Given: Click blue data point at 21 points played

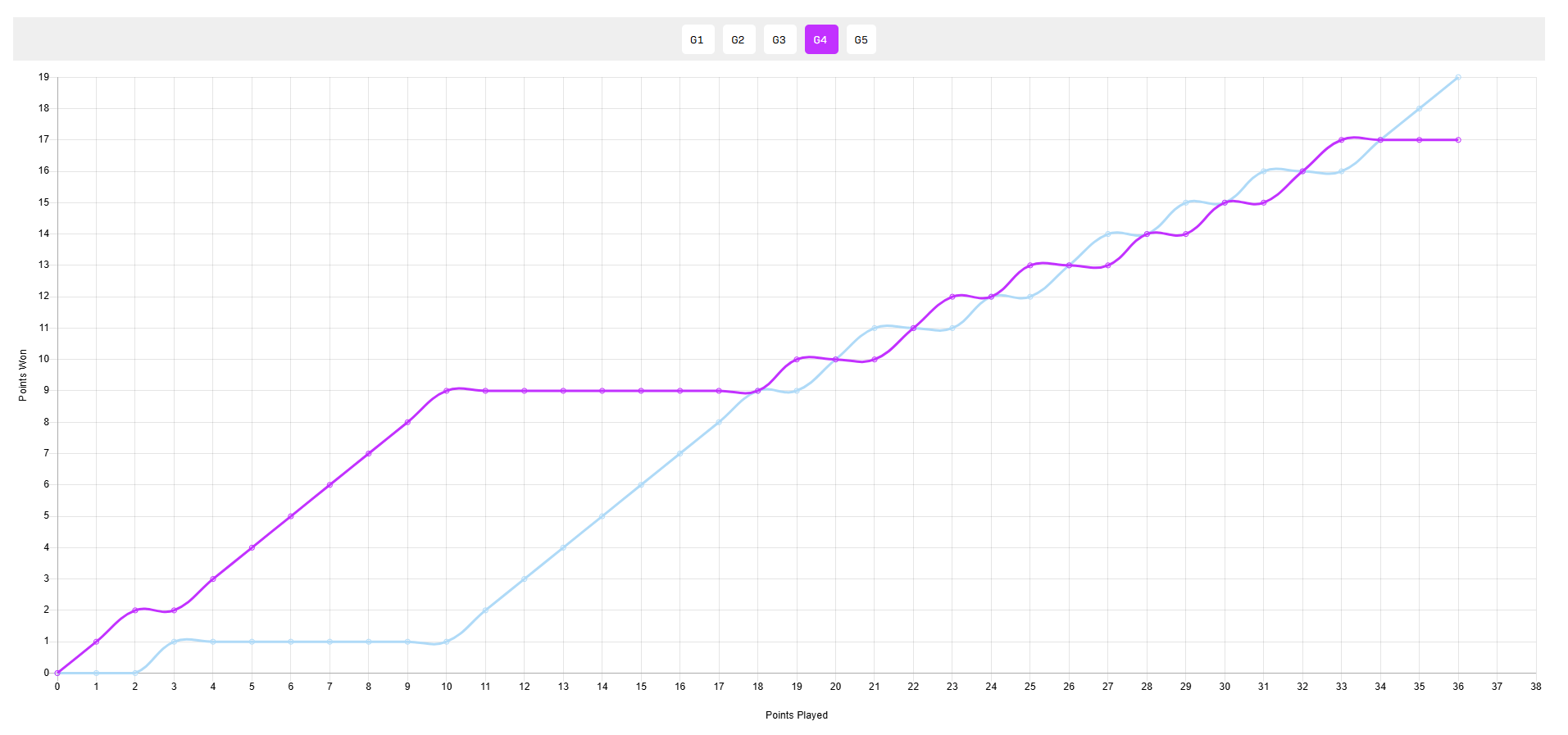Looking at the screenshot, I should click(x=875, y=328).
